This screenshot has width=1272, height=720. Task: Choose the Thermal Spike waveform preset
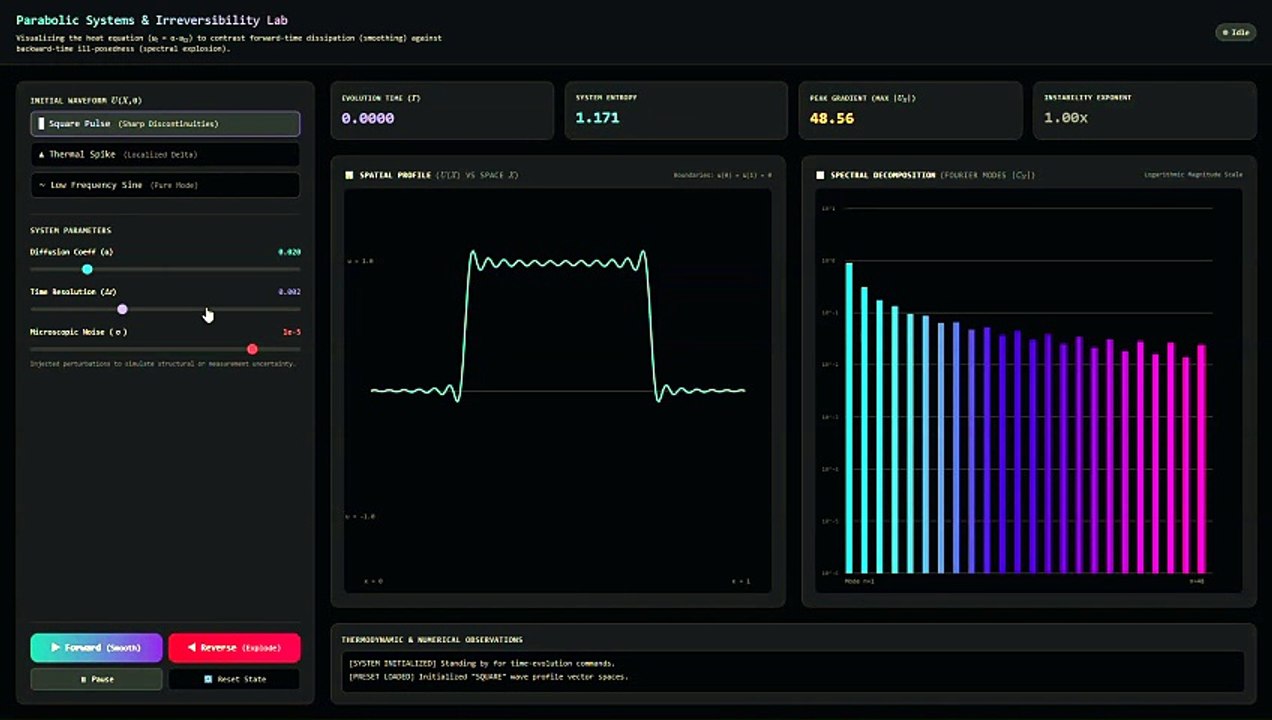coord(165,155)
